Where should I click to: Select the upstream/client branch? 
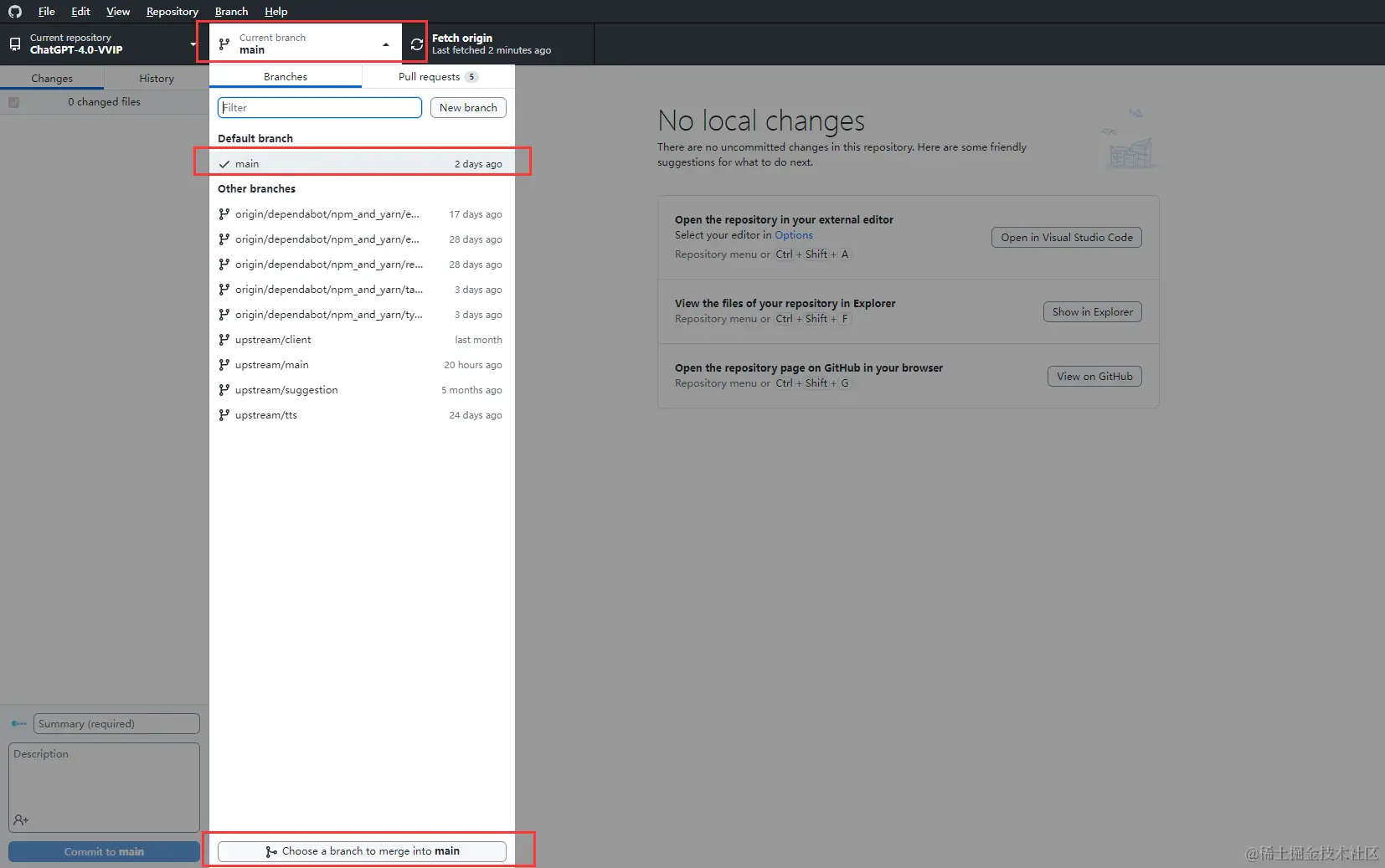pos(362,340)
